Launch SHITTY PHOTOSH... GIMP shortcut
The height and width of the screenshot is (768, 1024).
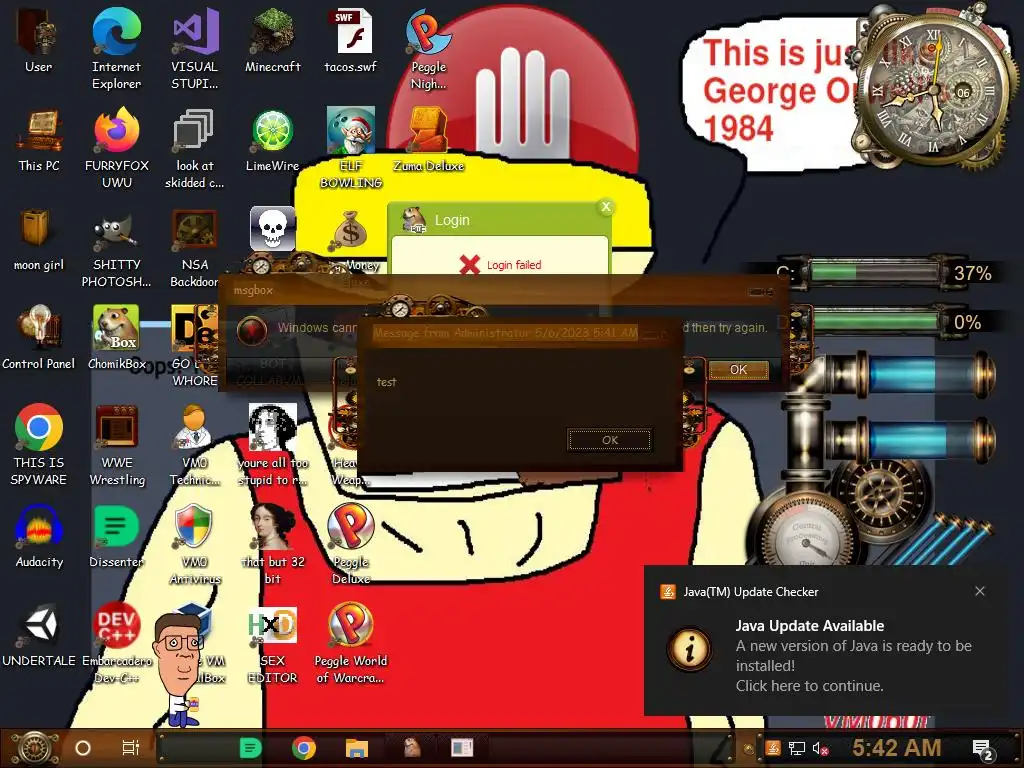tap(116, 247)
